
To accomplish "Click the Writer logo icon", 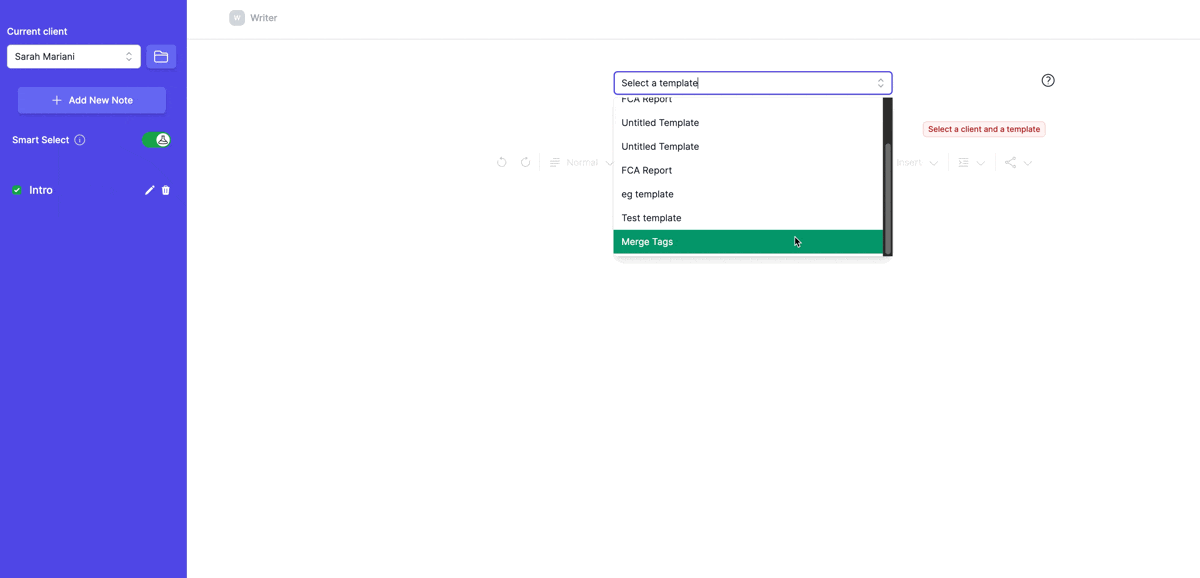I will (x=237, y=18).
